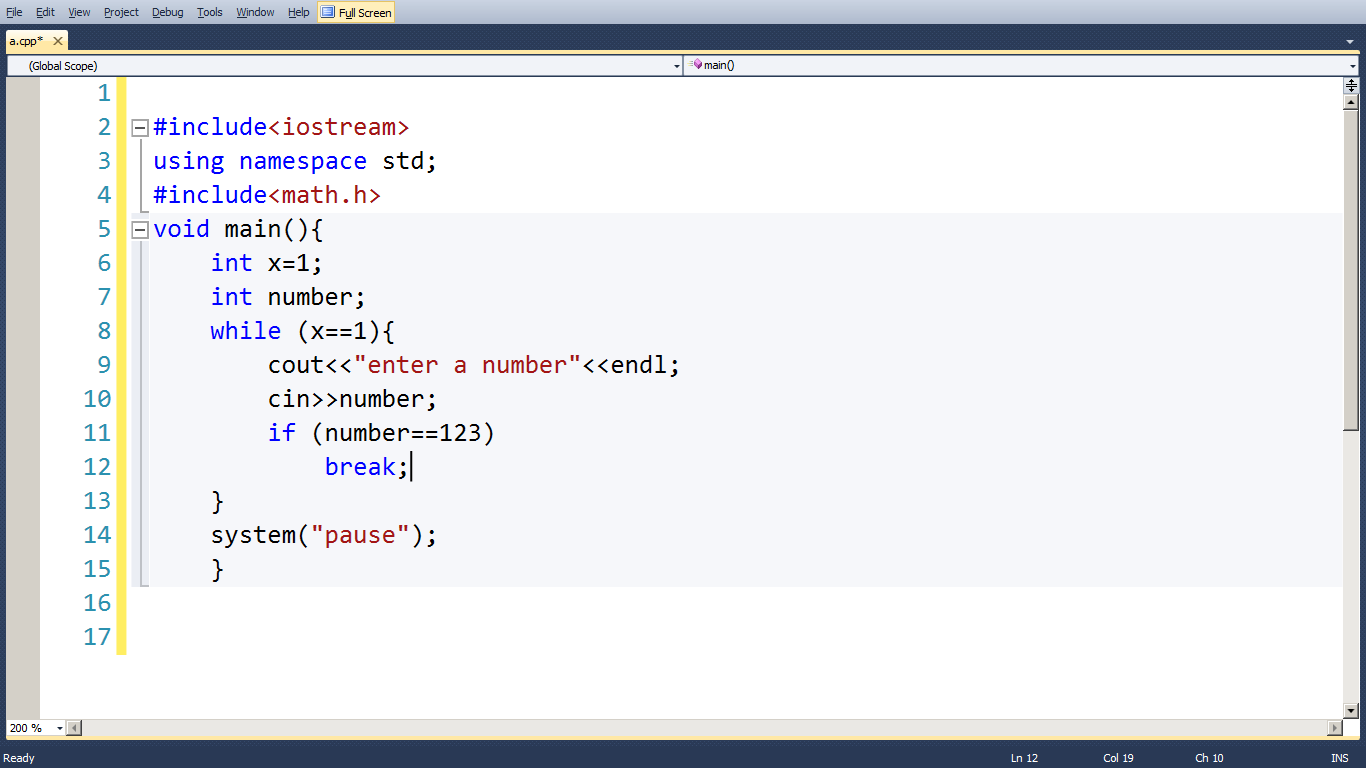This screenshot has width=1366, height=768.
Task: Select the a.cpp* document tab
Action: tap(26, 41)
